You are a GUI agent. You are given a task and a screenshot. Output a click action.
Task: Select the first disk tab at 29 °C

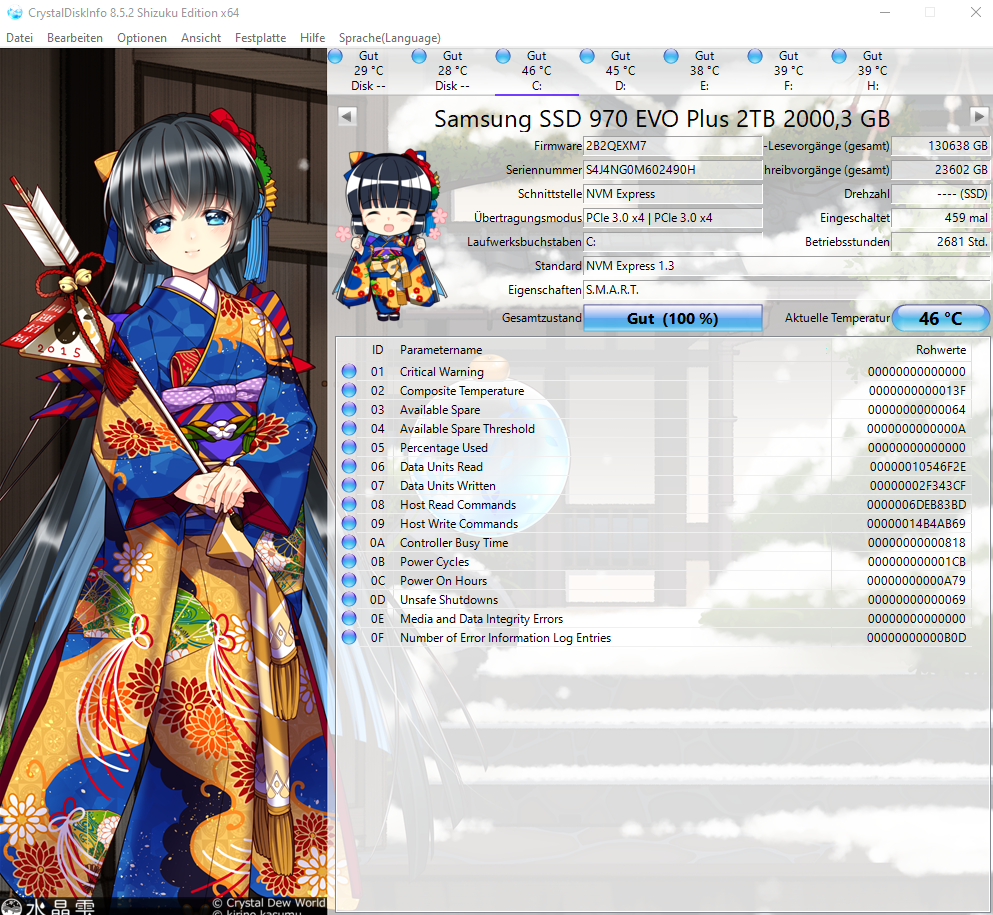click(369, 71)
